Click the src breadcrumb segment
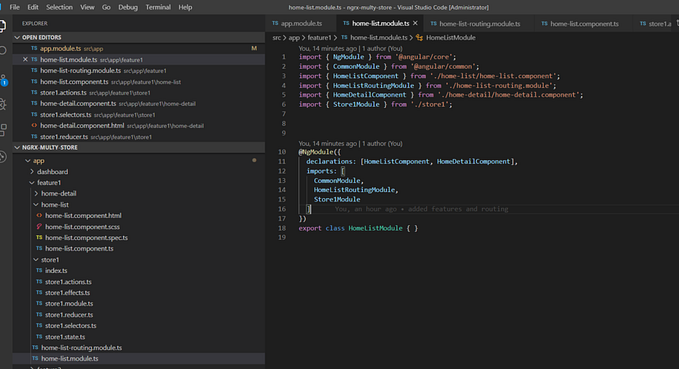This screenshot has height=369, width=679. coord(277,38)
